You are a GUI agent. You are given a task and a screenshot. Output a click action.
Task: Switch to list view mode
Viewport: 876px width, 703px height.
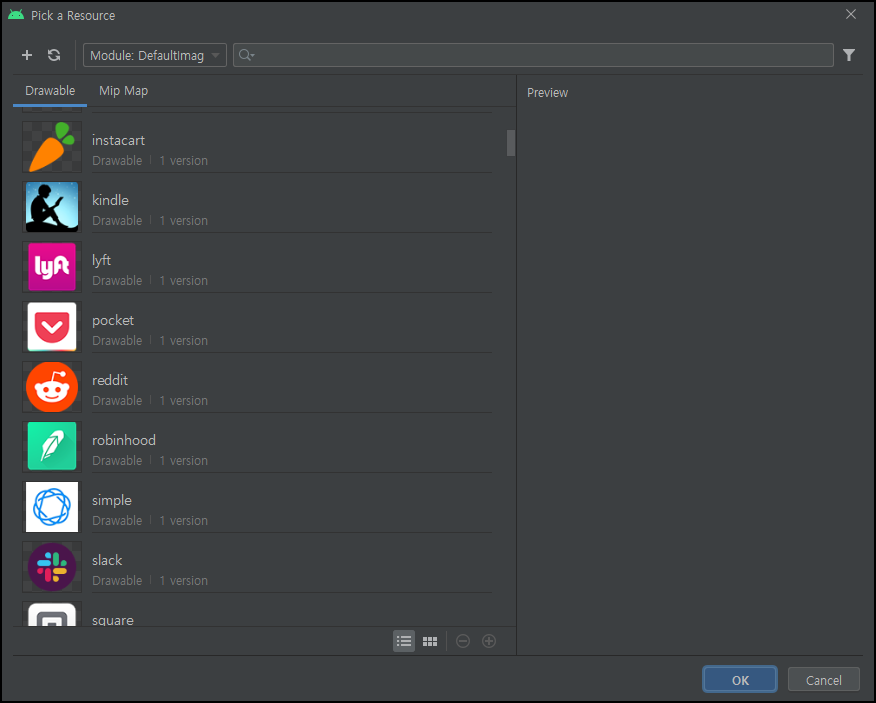pyautogui.click(x=404, y=641)
